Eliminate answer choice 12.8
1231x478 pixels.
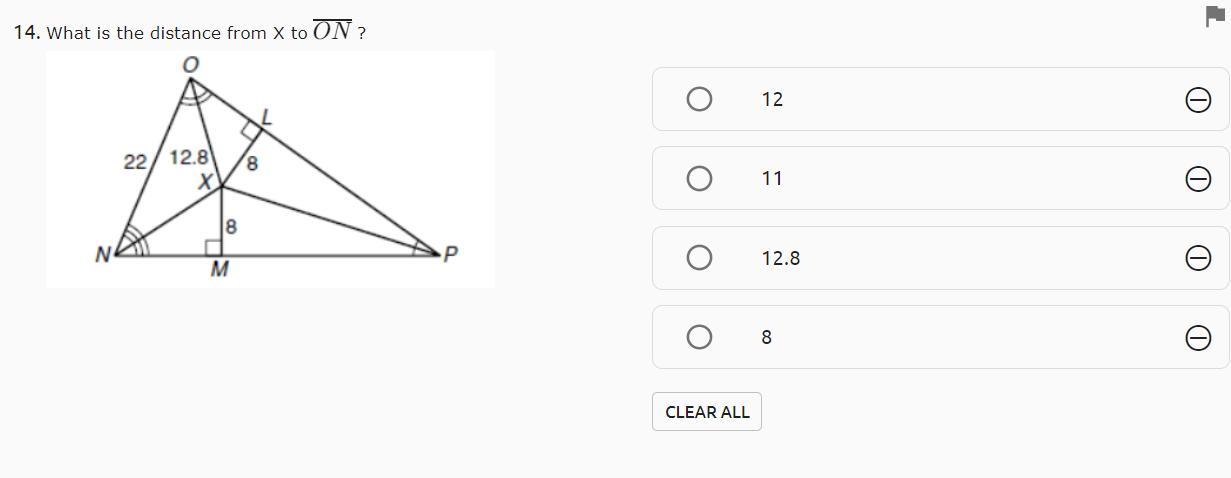[x=1197, y=258]
